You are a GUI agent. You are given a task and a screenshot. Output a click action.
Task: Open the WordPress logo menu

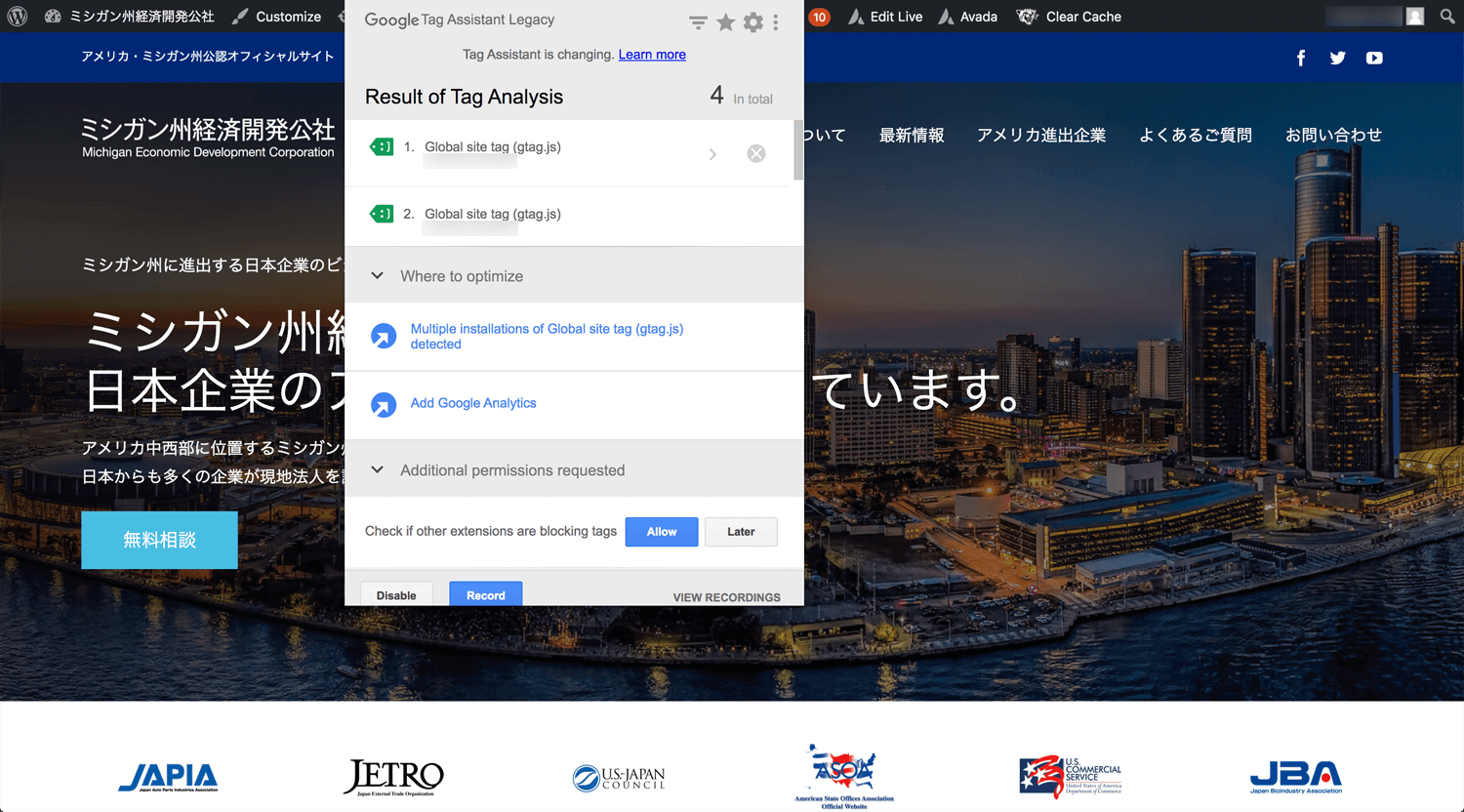(x=18, y=17)
